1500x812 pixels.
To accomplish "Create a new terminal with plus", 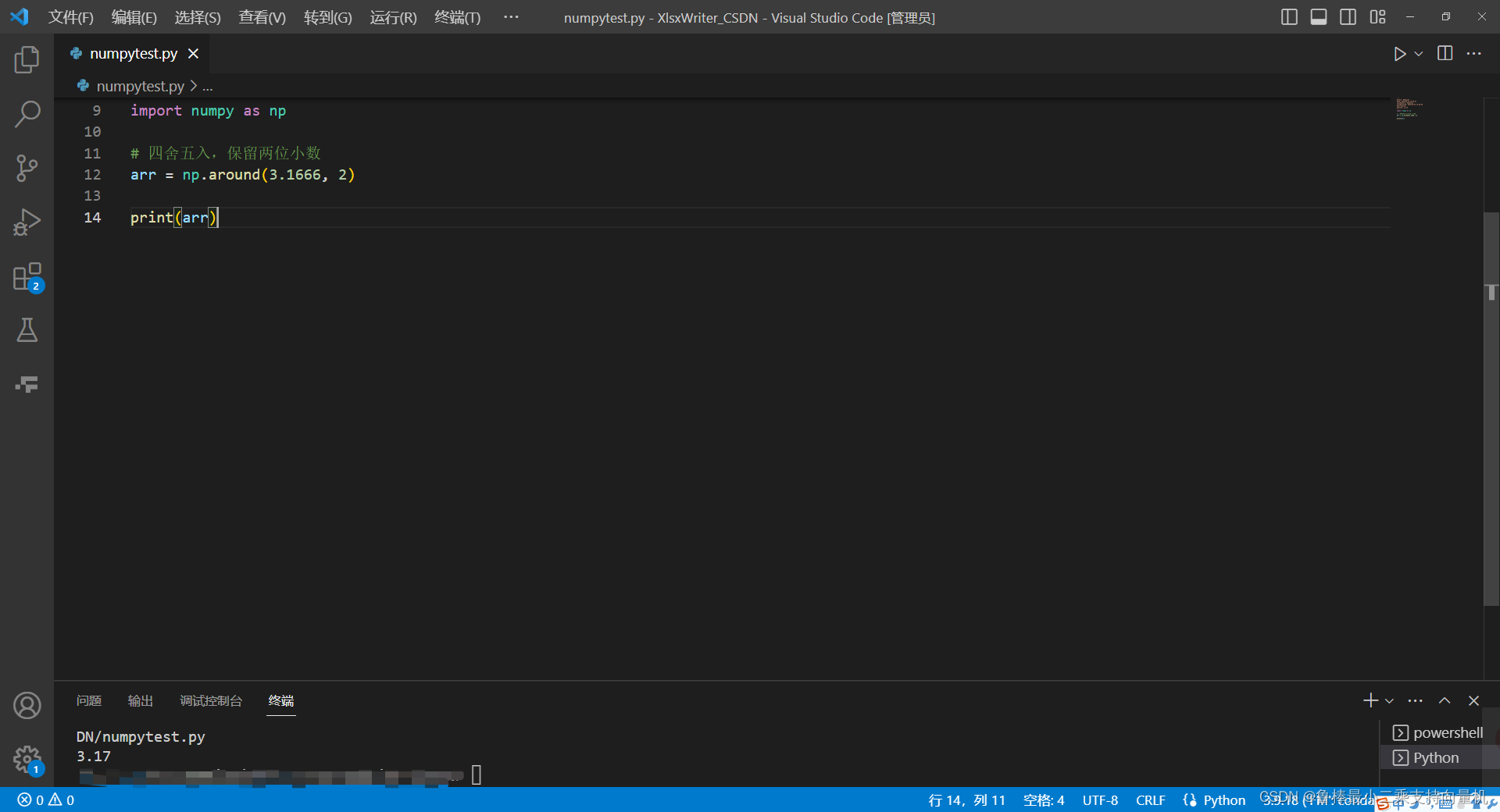I will point(1370,700).
